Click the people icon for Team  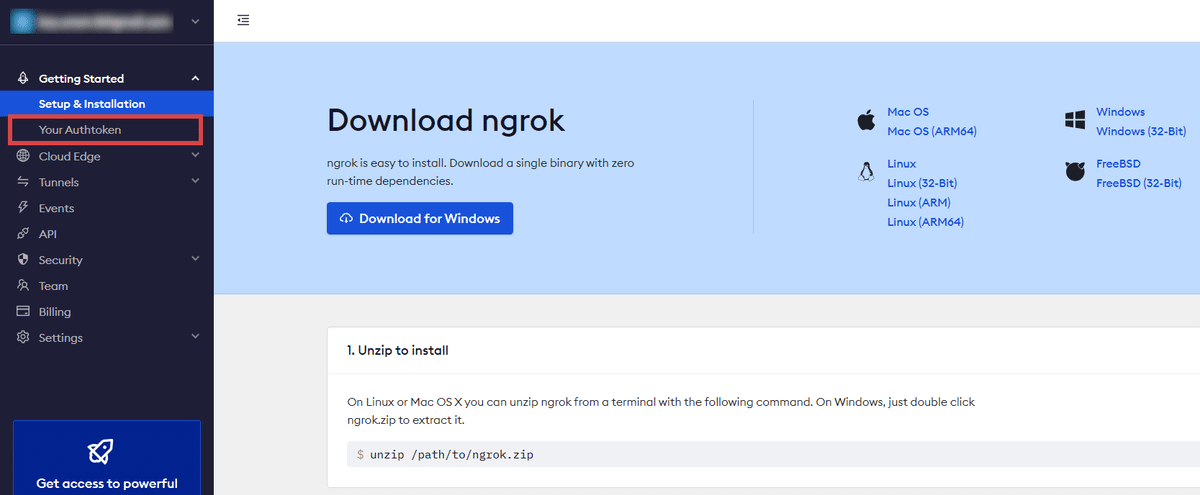click(23, 286)
